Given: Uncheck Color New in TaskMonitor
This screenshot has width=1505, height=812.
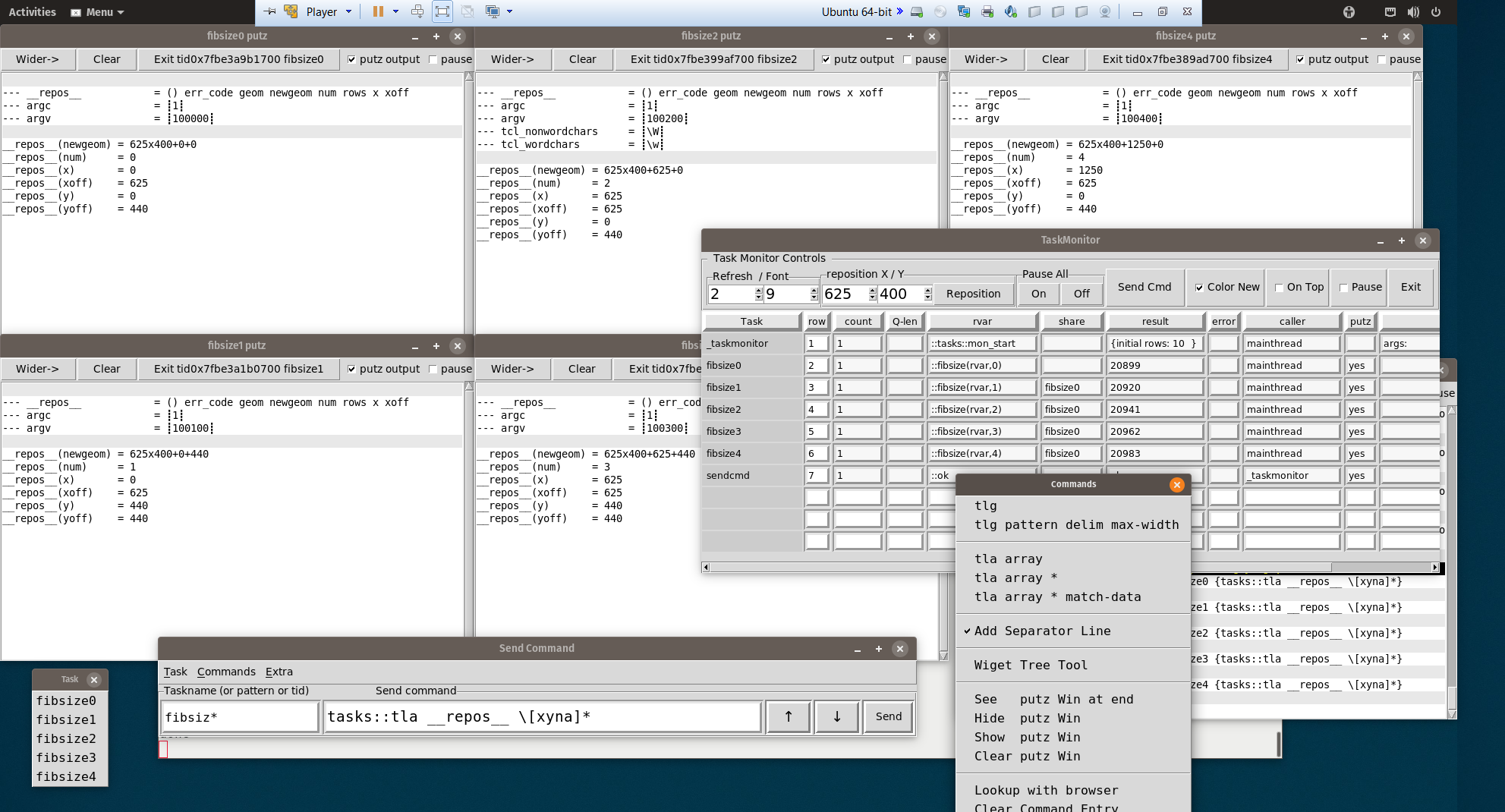Looking at the screenshot, I should (1199, 288).
